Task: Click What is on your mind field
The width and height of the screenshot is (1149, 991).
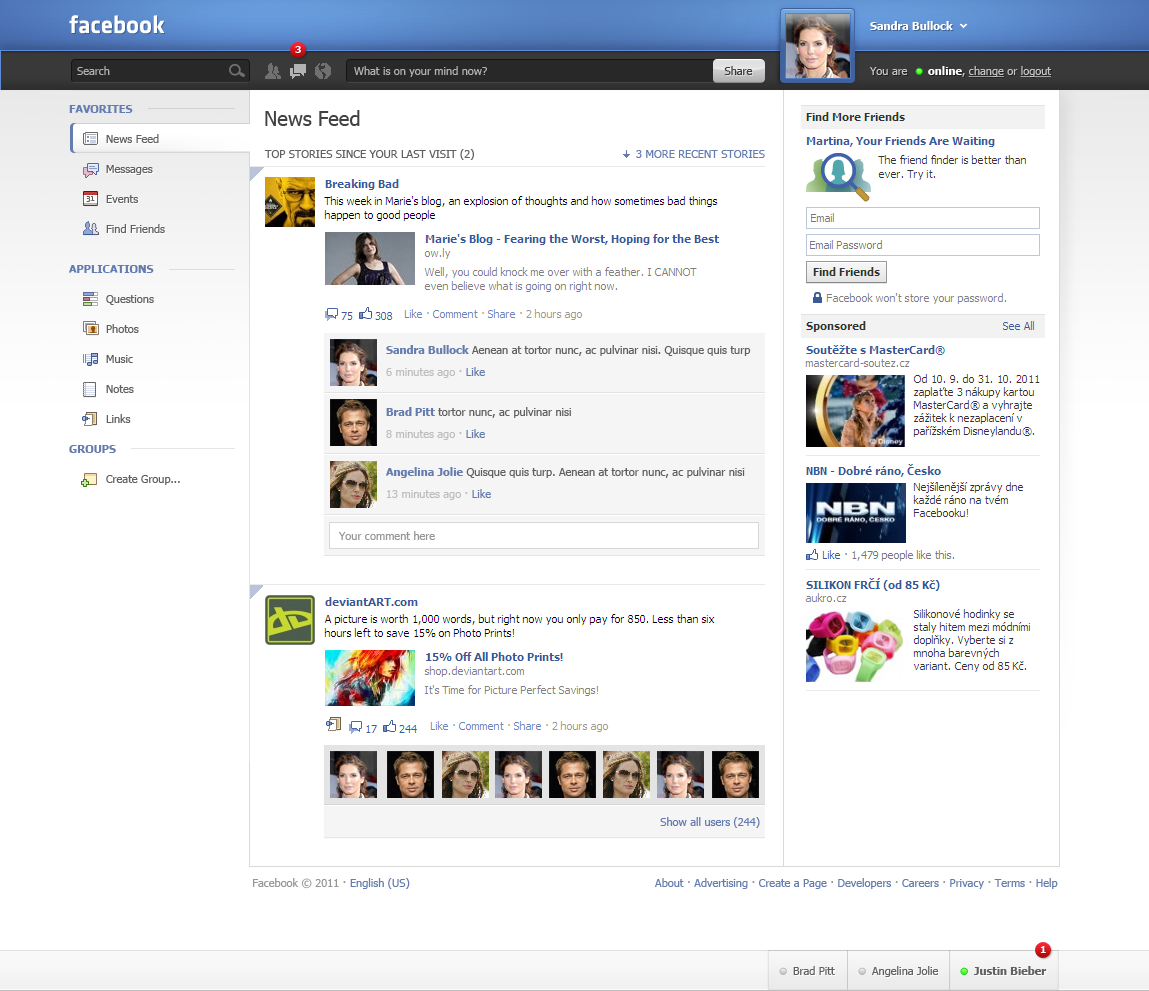Action: 529,71
